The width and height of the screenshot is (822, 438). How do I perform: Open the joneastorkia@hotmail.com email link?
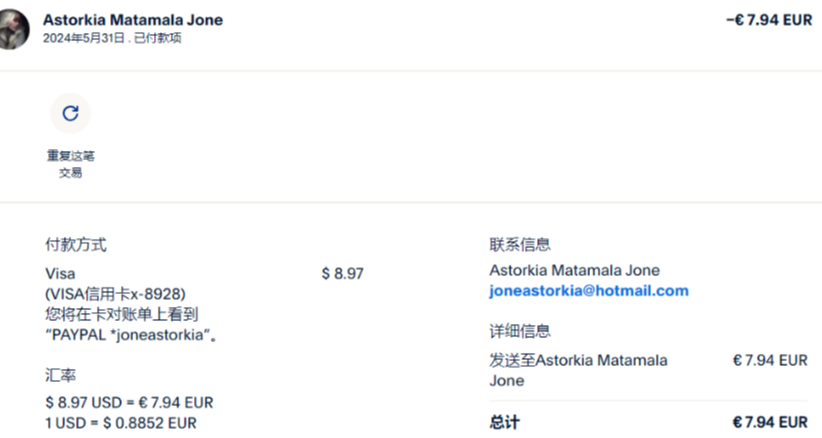pos(588,291)
